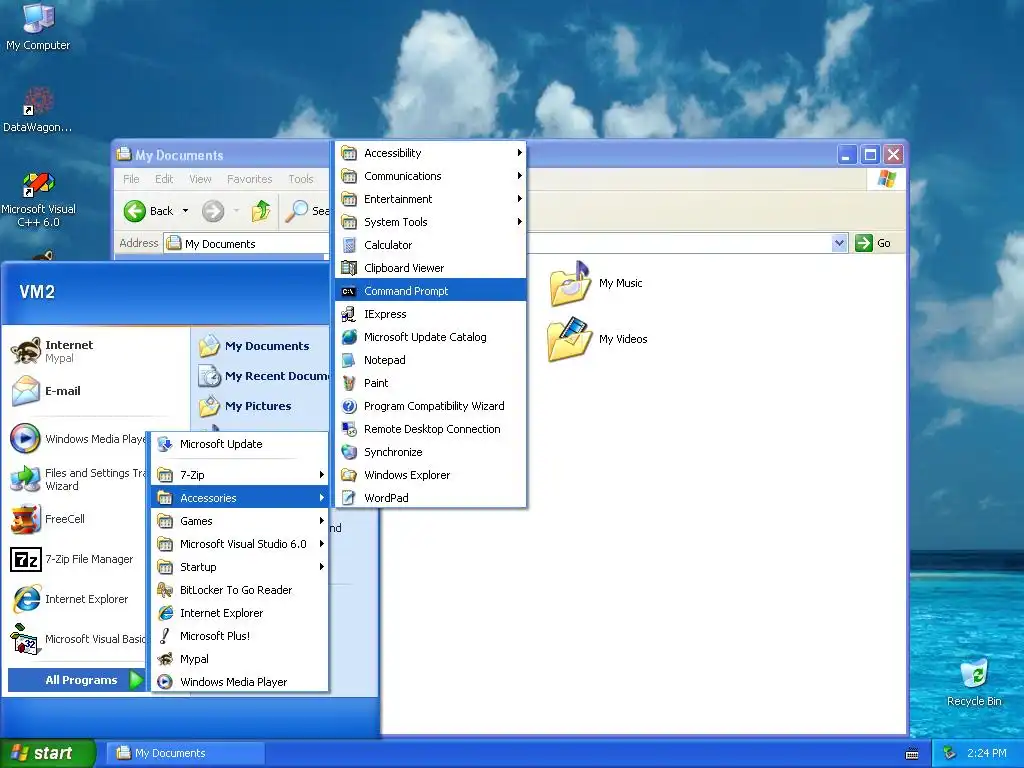The width and height of the screenshot is (1024, 768).
Task: Select DataWagon desktop shortcut
Action: 38,110
